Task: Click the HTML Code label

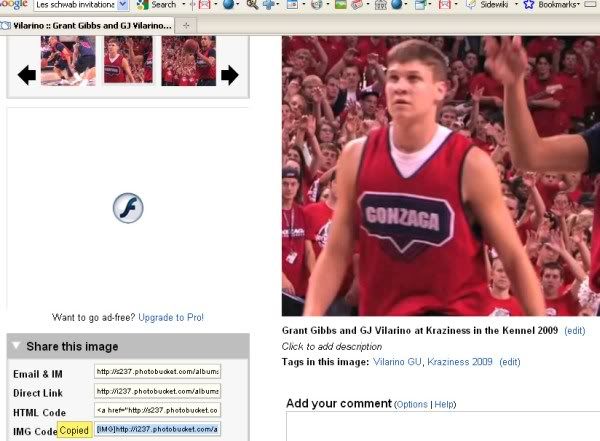Action: pos(39,413)
